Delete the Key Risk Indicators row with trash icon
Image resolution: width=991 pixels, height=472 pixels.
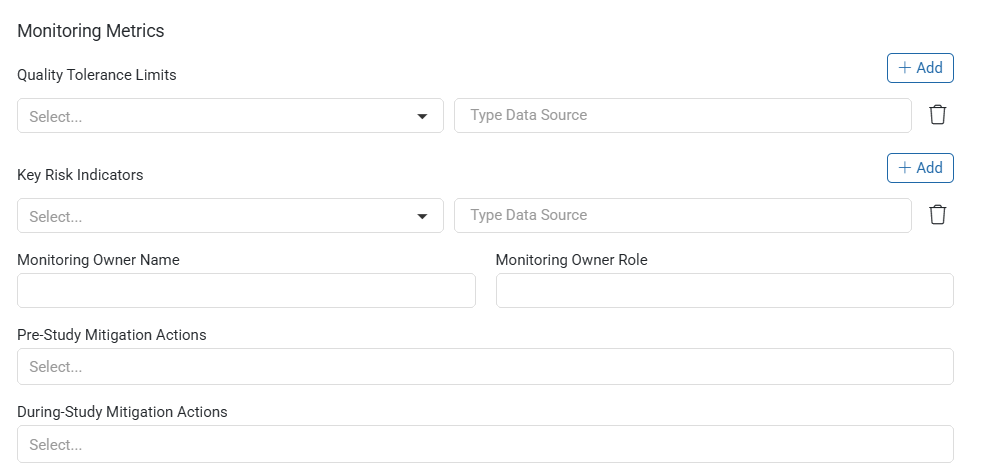(937, 215)
